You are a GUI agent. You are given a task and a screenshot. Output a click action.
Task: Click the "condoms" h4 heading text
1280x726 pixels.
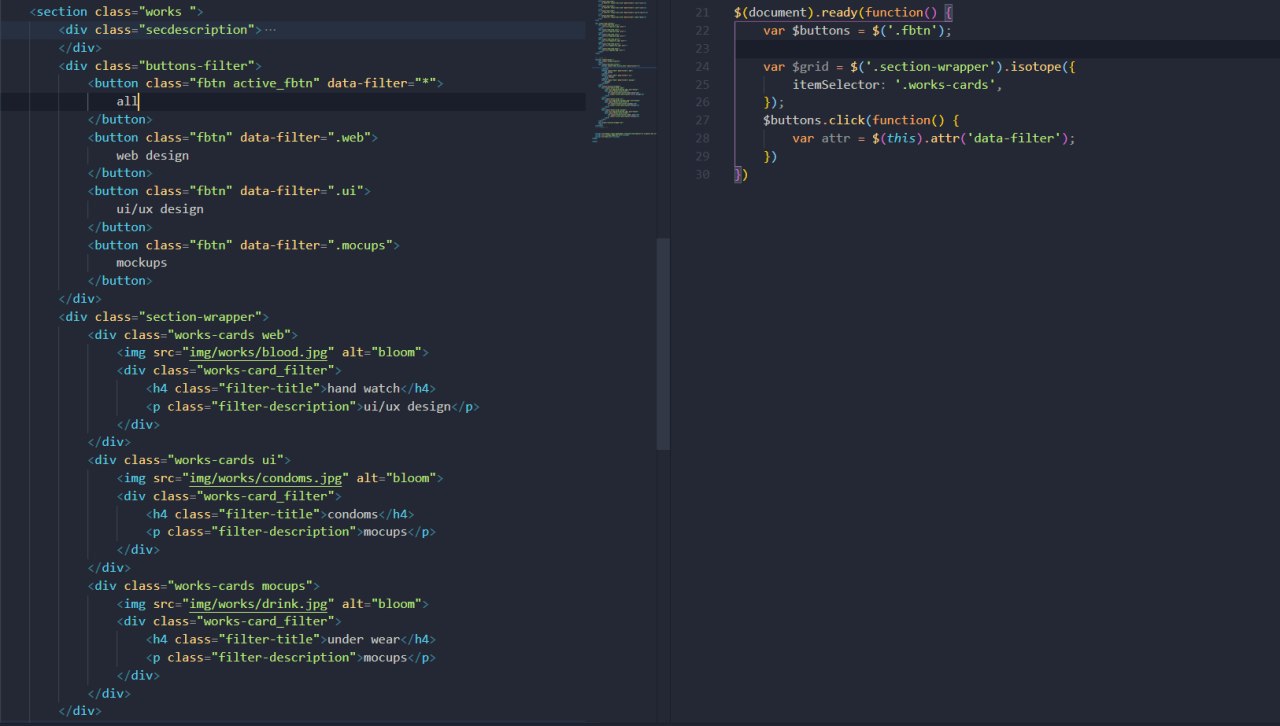click(353, 514)
